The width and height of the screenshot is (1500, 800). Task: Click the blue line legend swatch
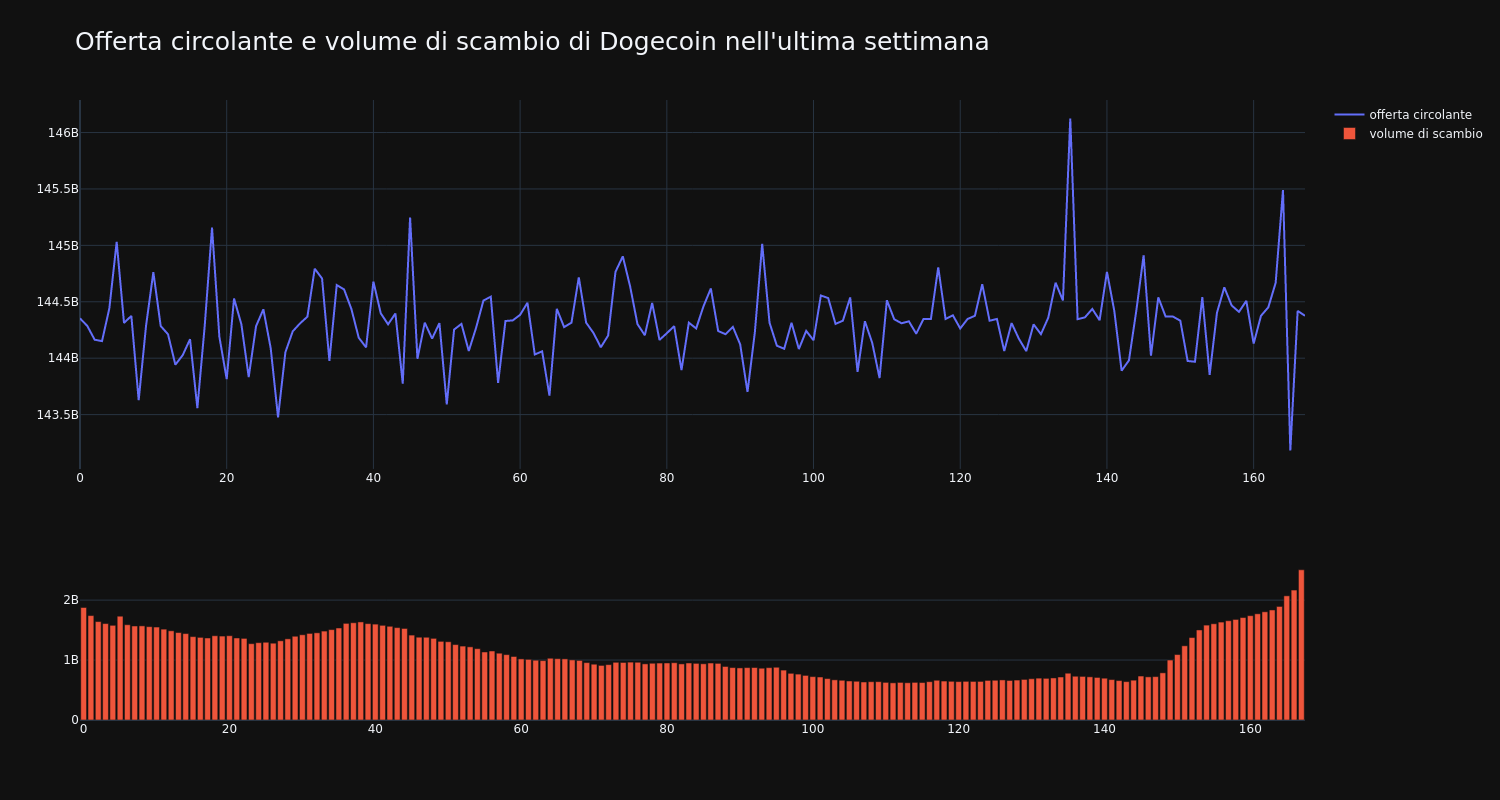pyautogui.click(x=1349, y=115)
